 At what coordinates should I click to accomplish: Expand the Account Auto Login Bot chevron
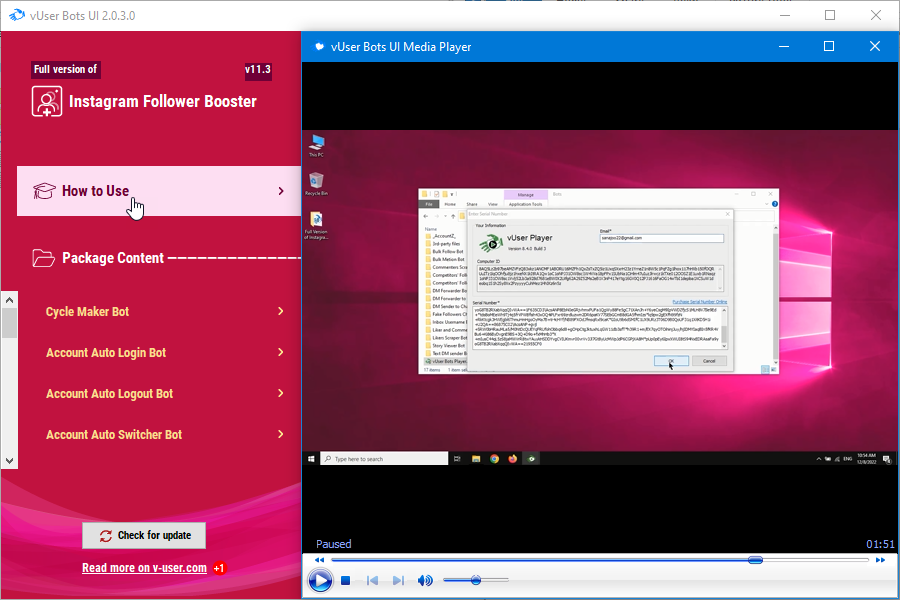281,352
